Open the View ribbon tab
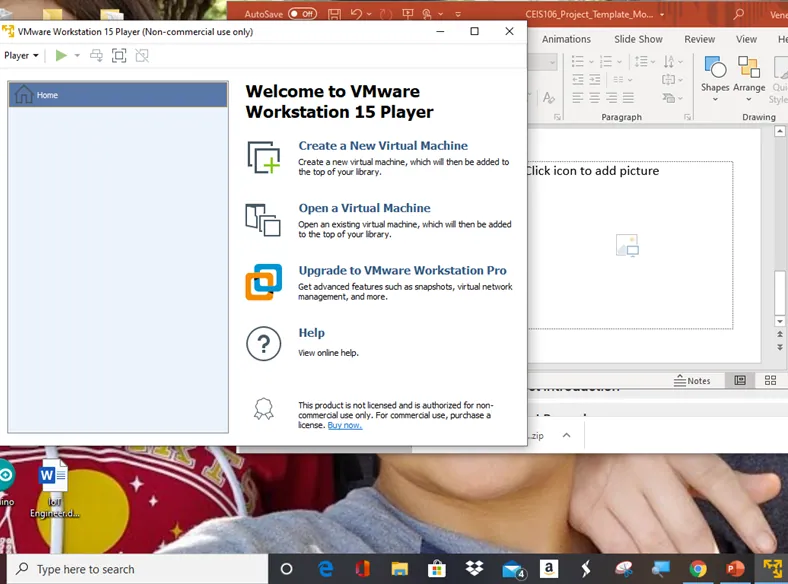 pyautogui.click(x=746, y=39)
